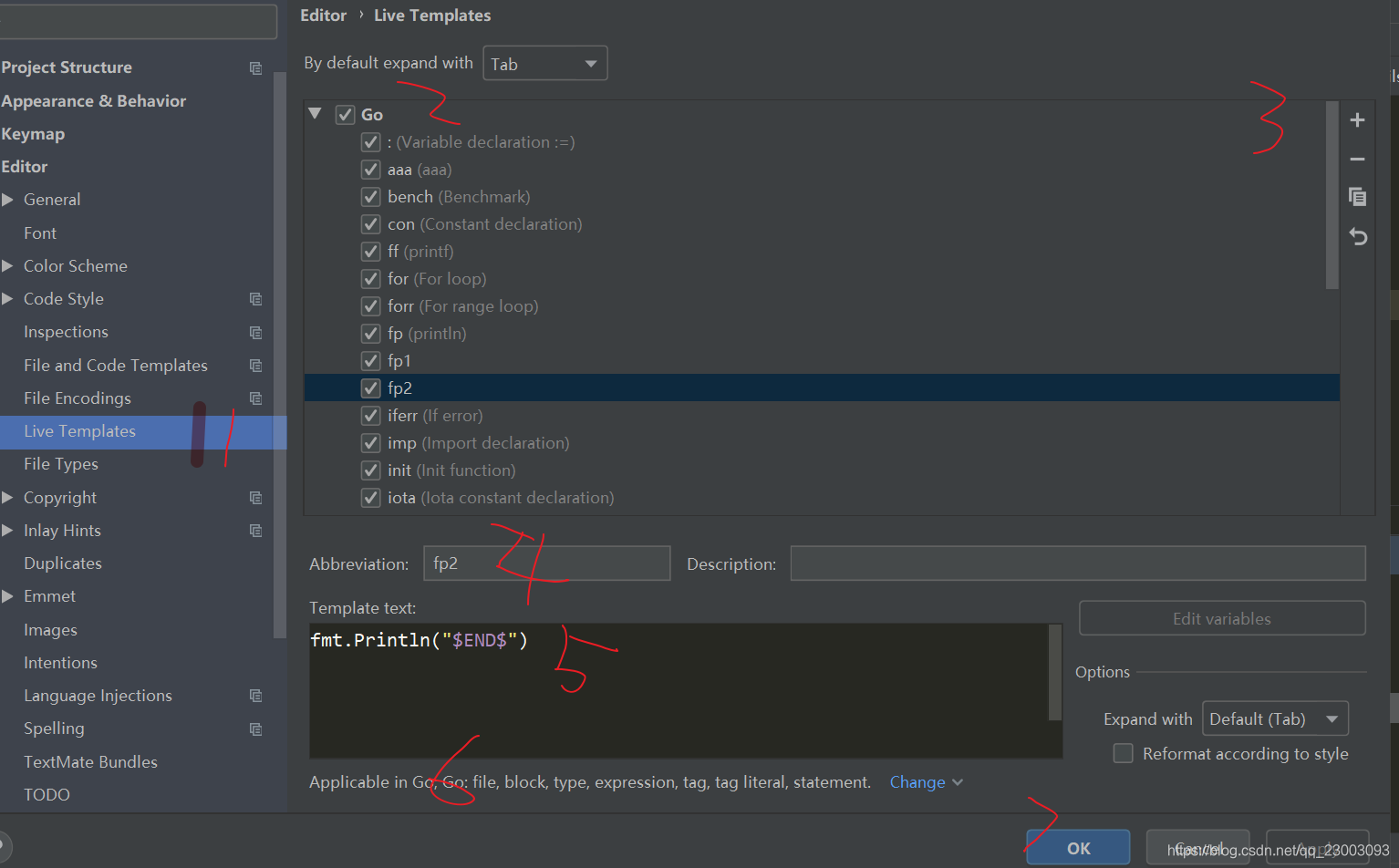Open the Duplicates settings page

(x=63, y=563)
